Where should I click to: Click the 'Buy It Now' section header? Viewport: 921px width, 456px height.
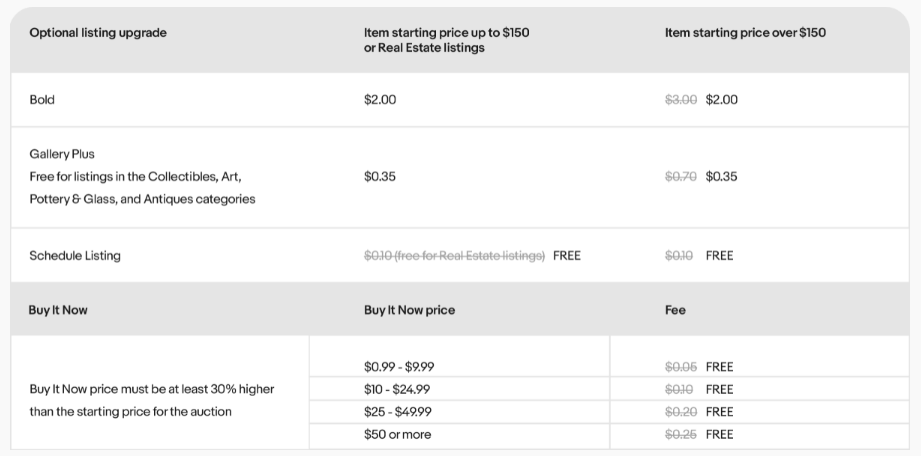point(58,310)
